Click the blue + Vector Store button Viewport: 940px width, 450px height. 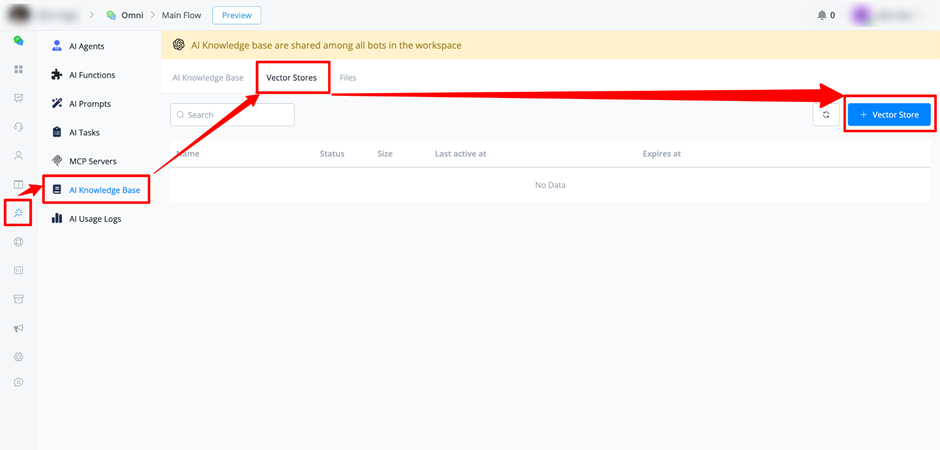click(889, 115)
